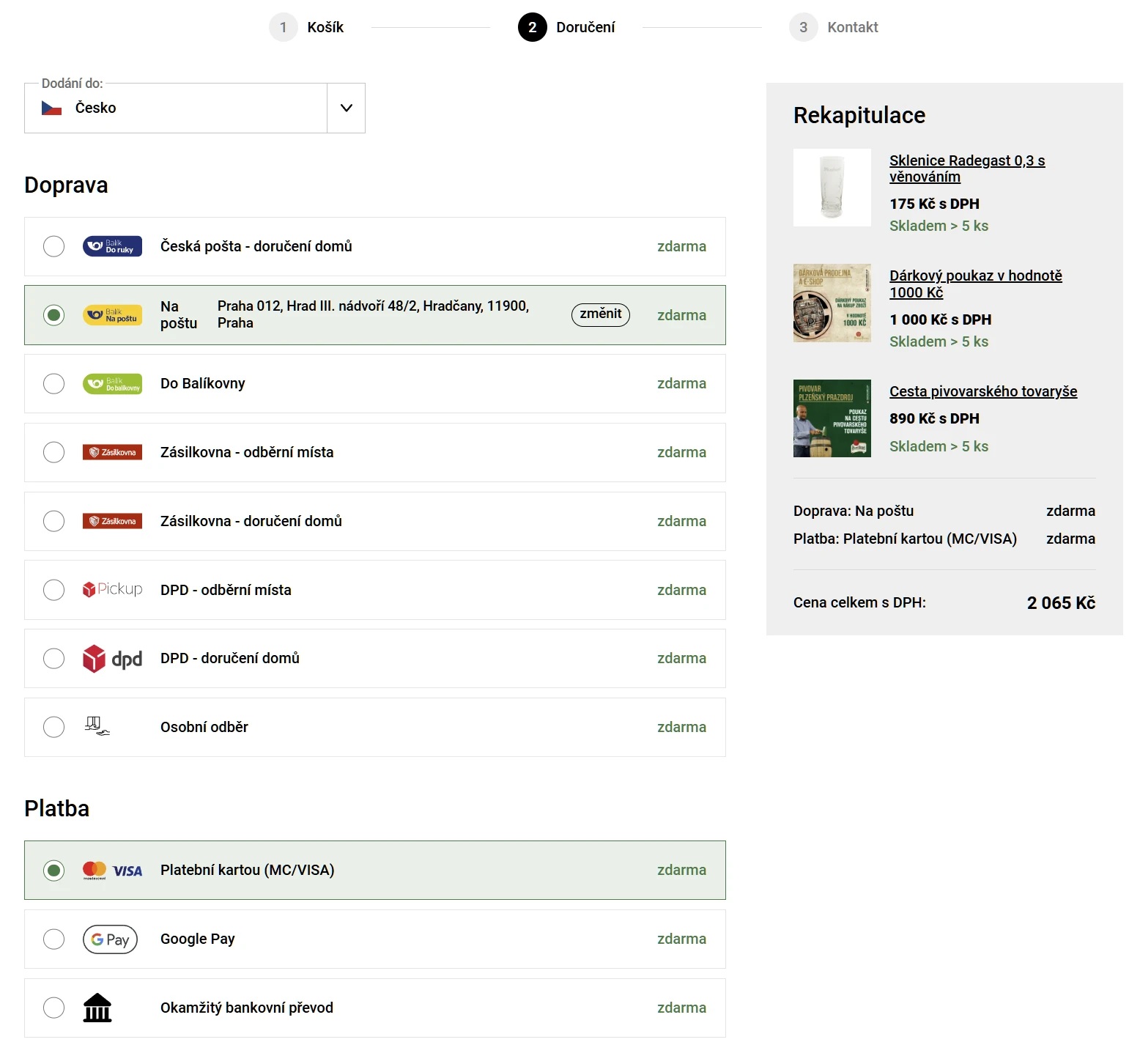The height and width of the screenshot is (1064, 1140).
Task: Open the delivery country dropdown arrow
Action: click(x=347, y=108)
